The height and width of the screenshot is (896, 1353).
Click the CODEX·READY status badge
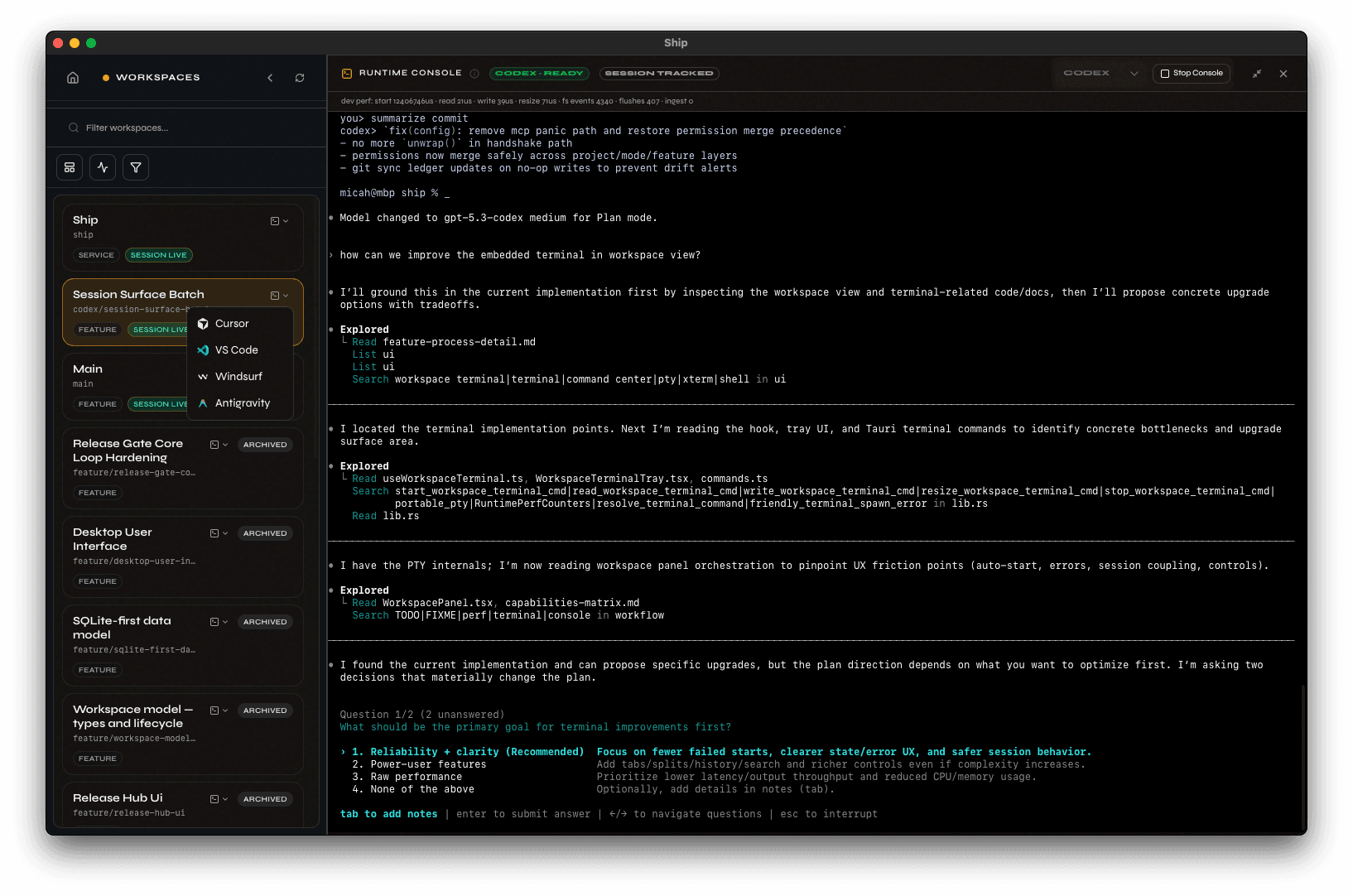click(539, 73)
